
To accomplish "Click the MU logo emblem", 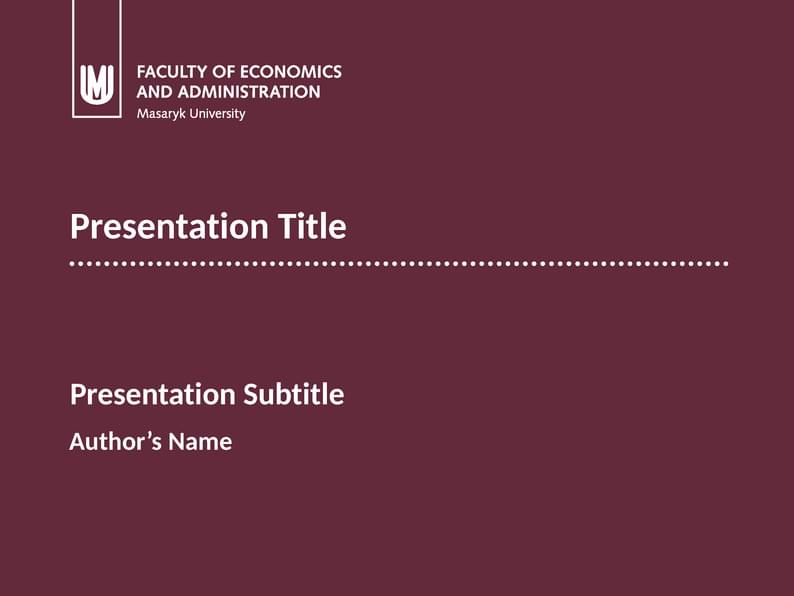I will (x=96, y=84).
